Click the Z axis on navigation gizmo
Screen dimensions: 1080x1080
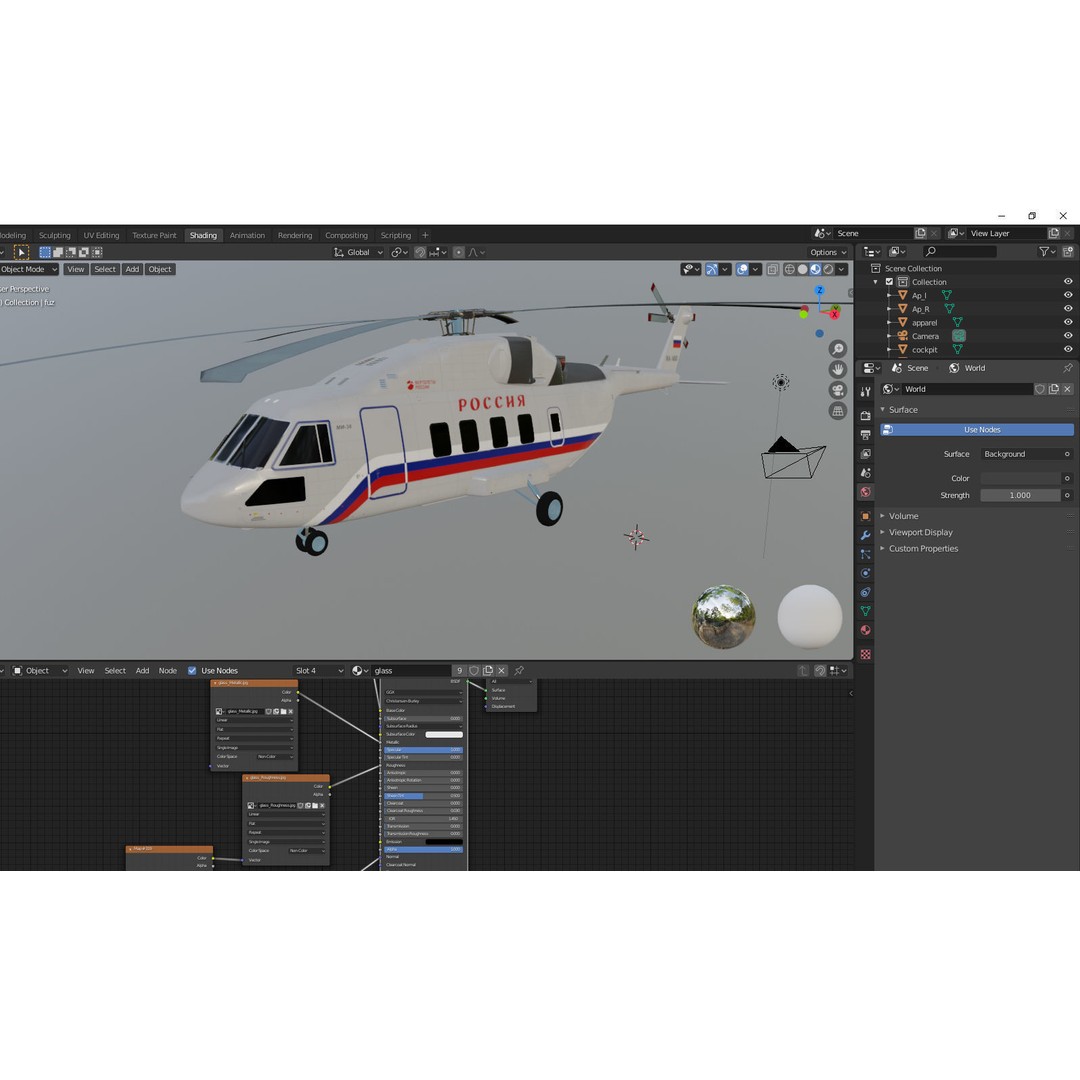(x=819, y=291)
